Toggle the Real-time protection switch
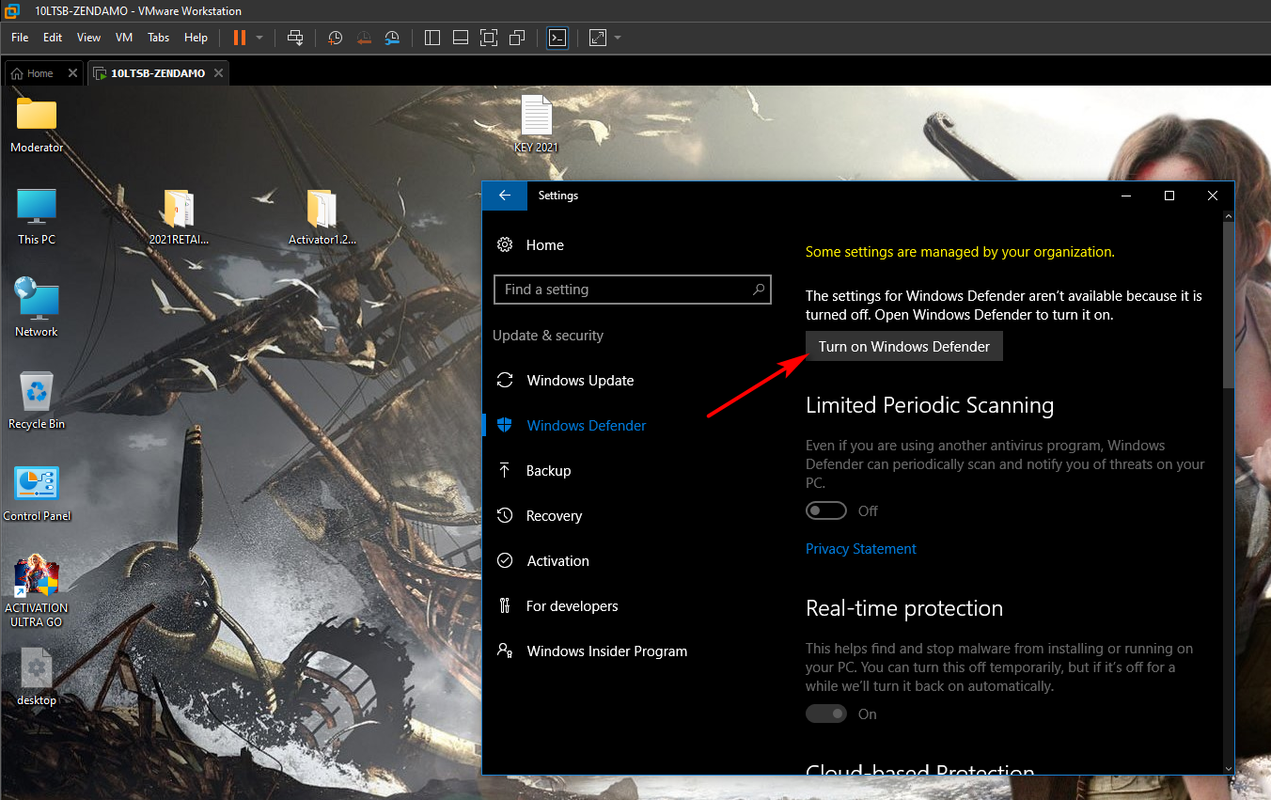Screen dimensions: 1271x800 [826, 714]
